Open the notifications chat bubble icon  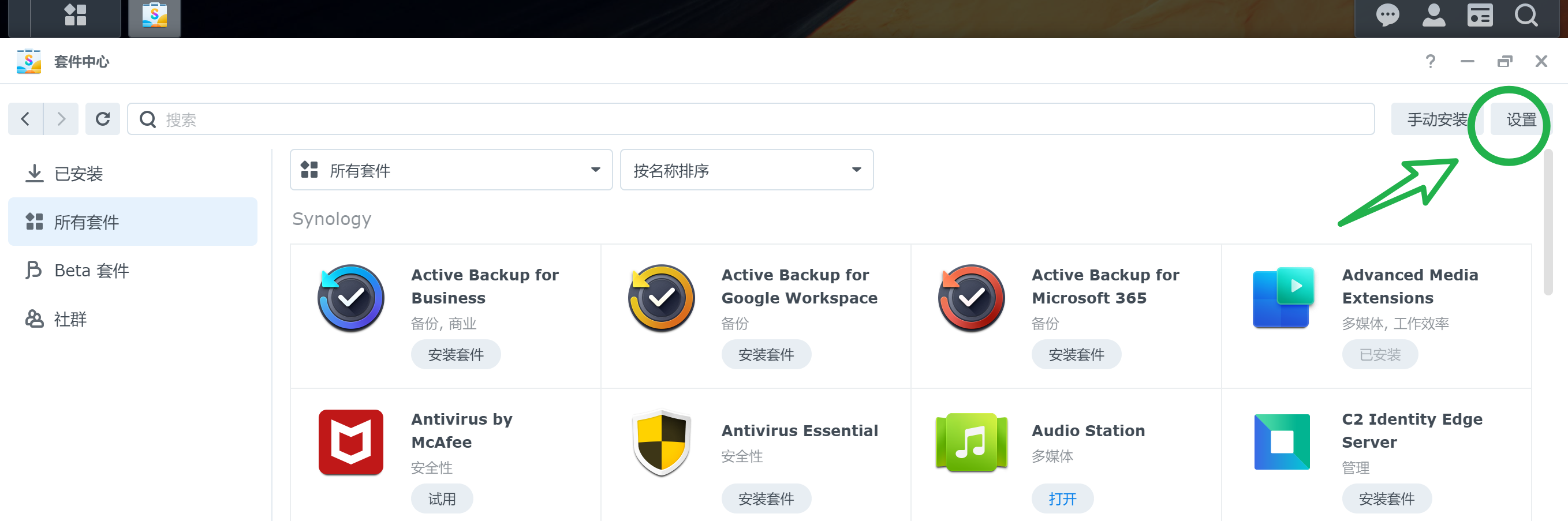pyautogui.click(x=1387, y=15)
